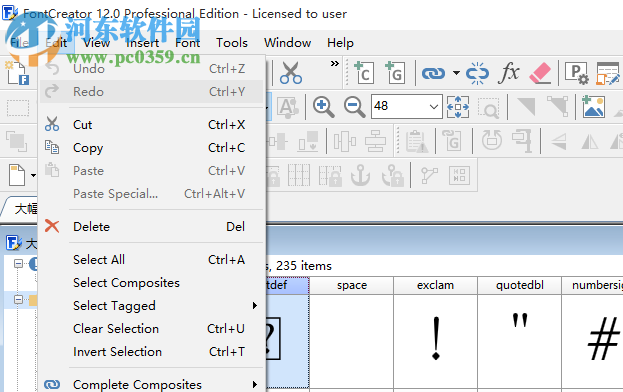Click the double quote glyph cell
623x392 pixels.
520,342
